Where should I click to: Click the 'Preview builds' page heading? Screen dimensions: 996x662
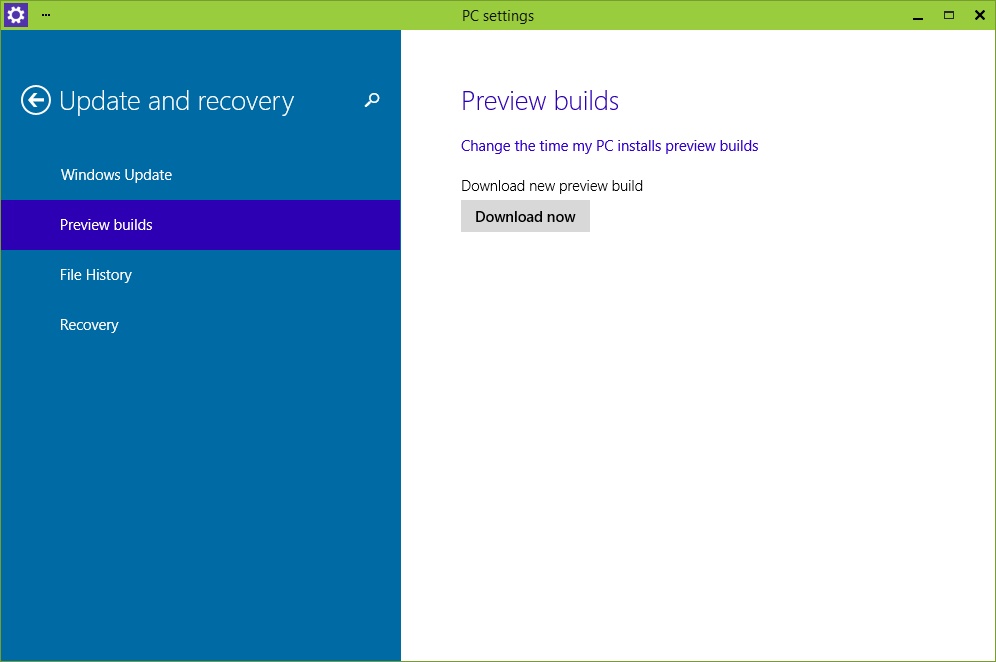540,101
